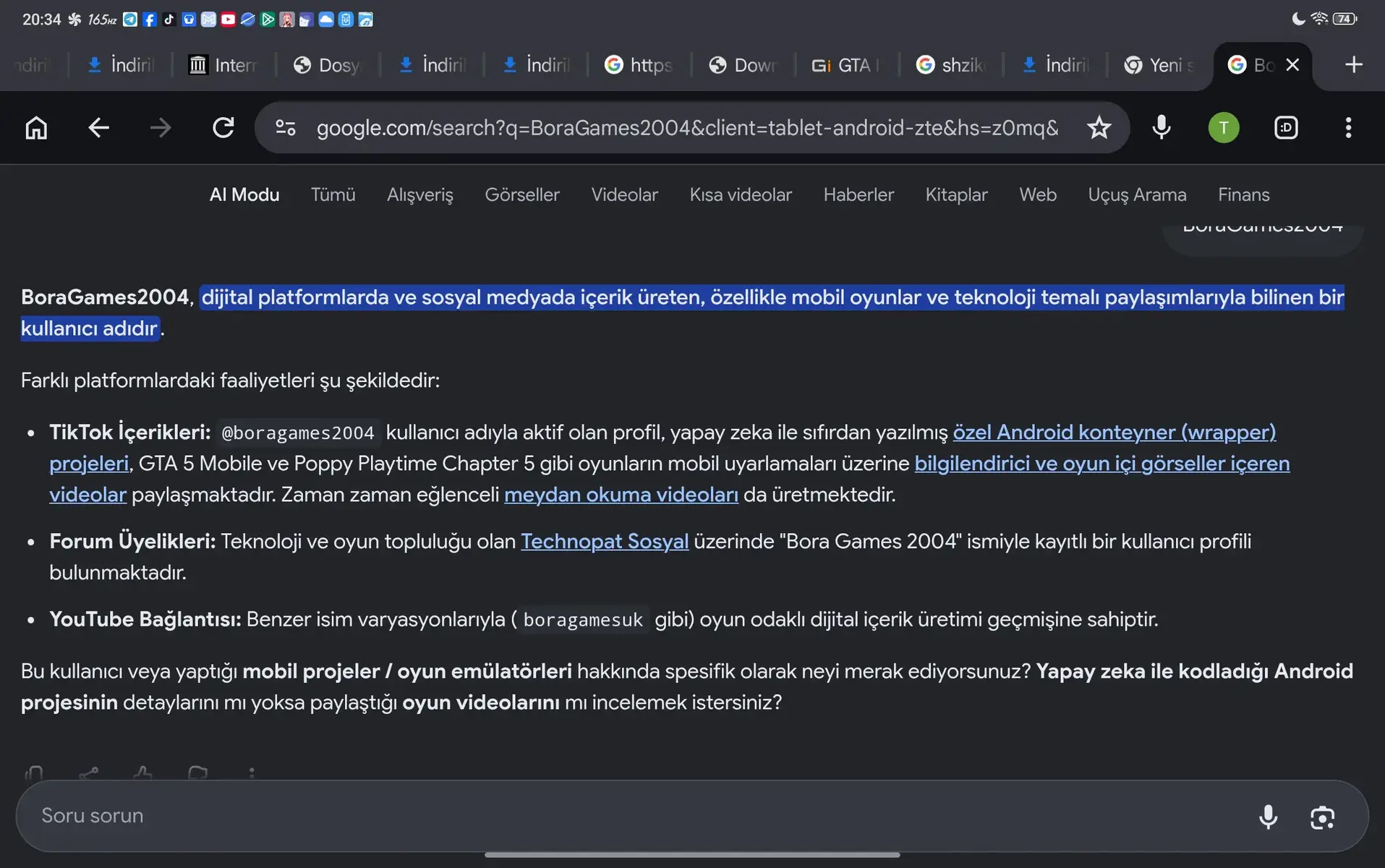
Task: Open site settings icon beside URL
Action: [x=286, y=128]
